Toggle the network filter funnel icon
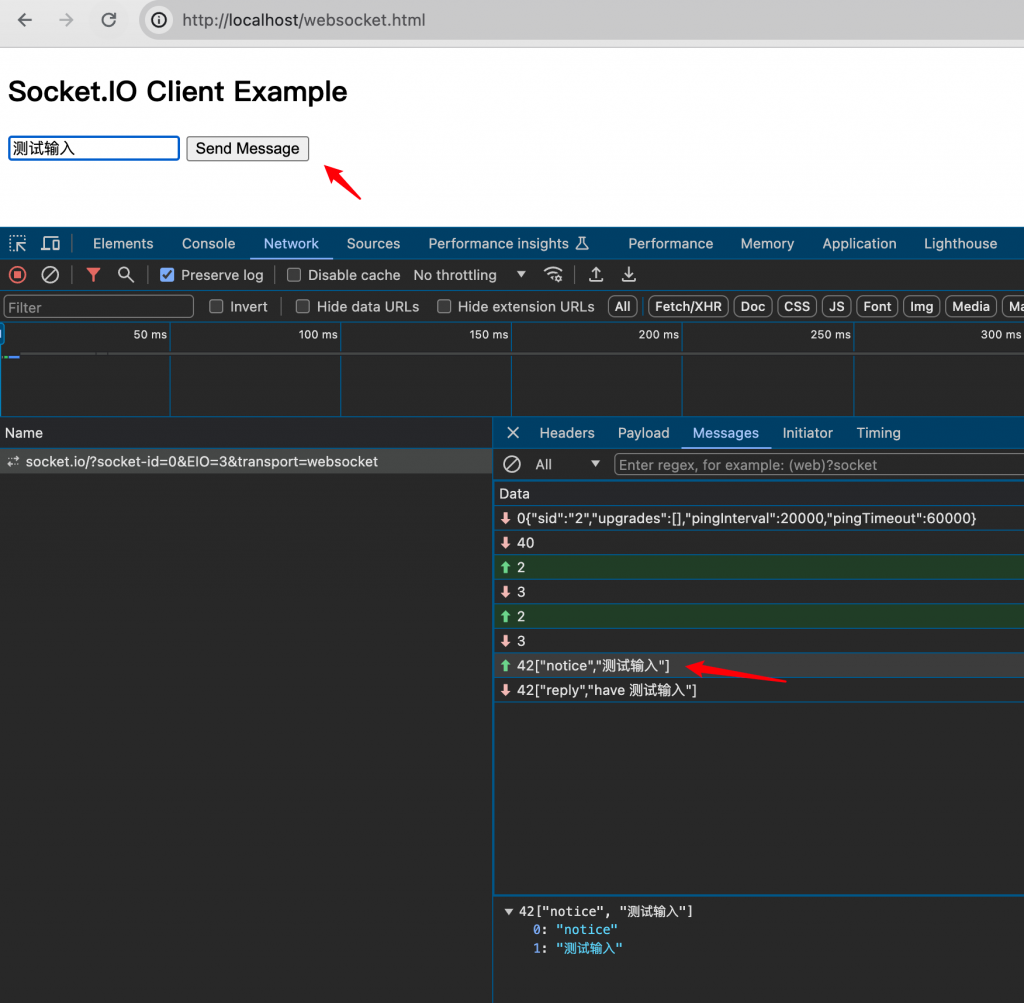 pos(93,275)
